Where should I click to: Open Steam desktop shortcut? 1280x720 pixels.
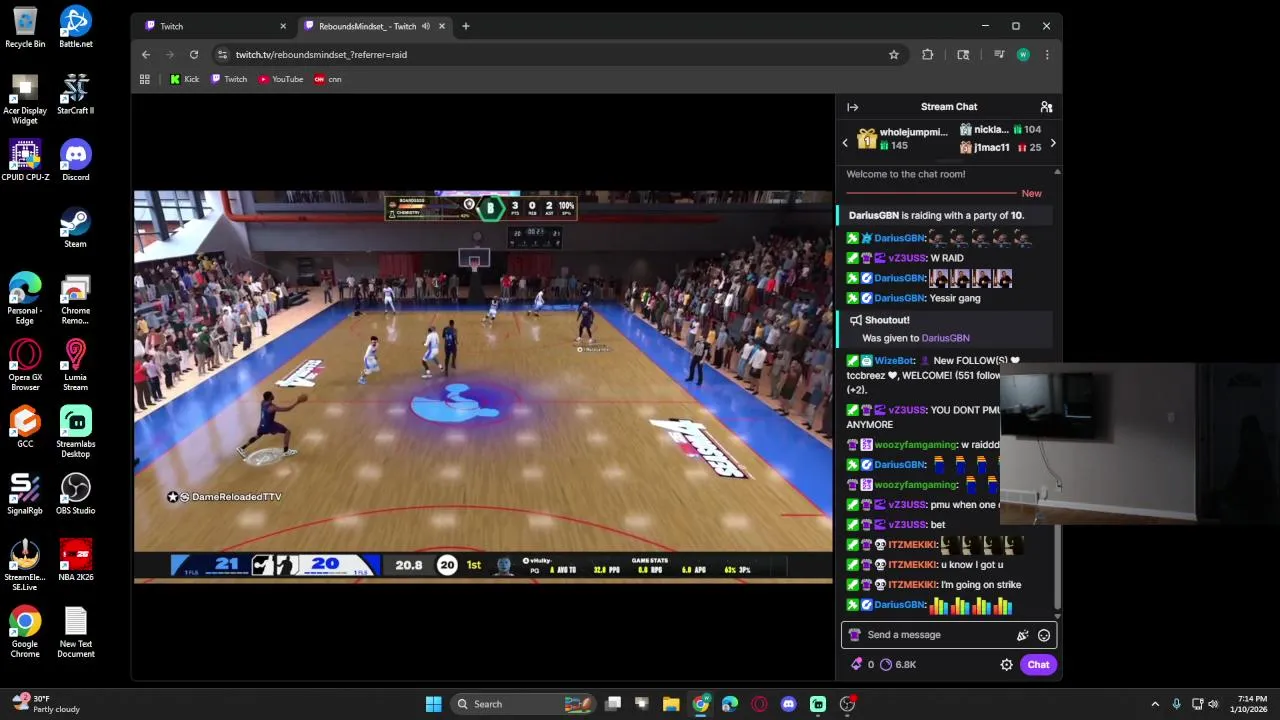(x=75, y=228)
